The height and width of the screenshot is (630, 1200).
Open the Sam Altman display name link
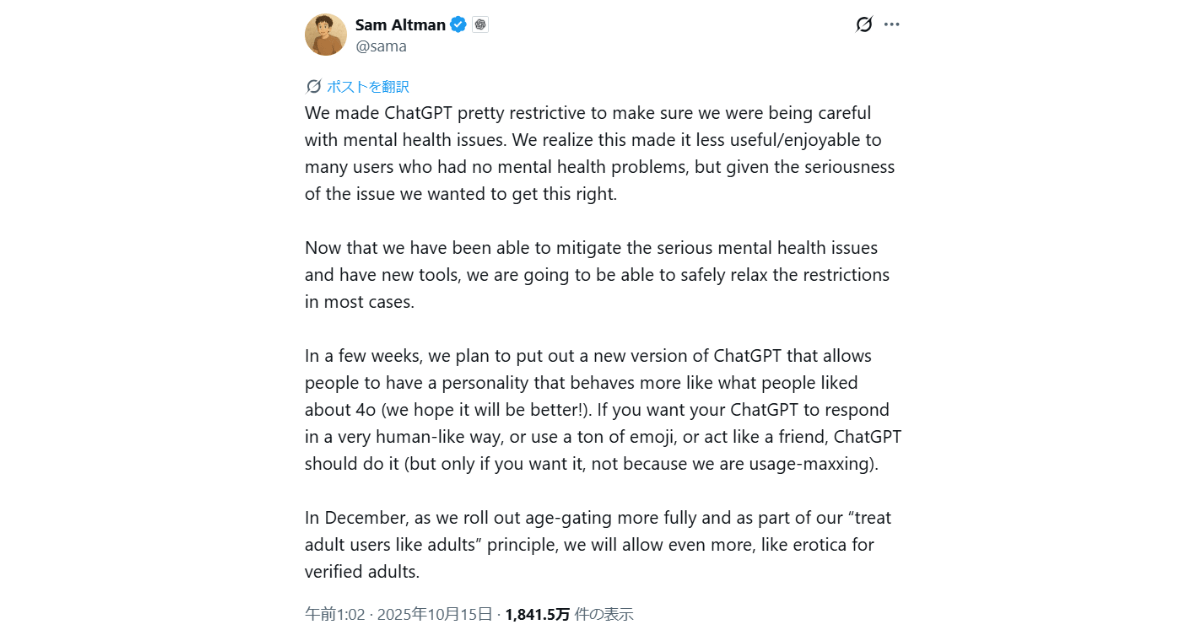400,25
